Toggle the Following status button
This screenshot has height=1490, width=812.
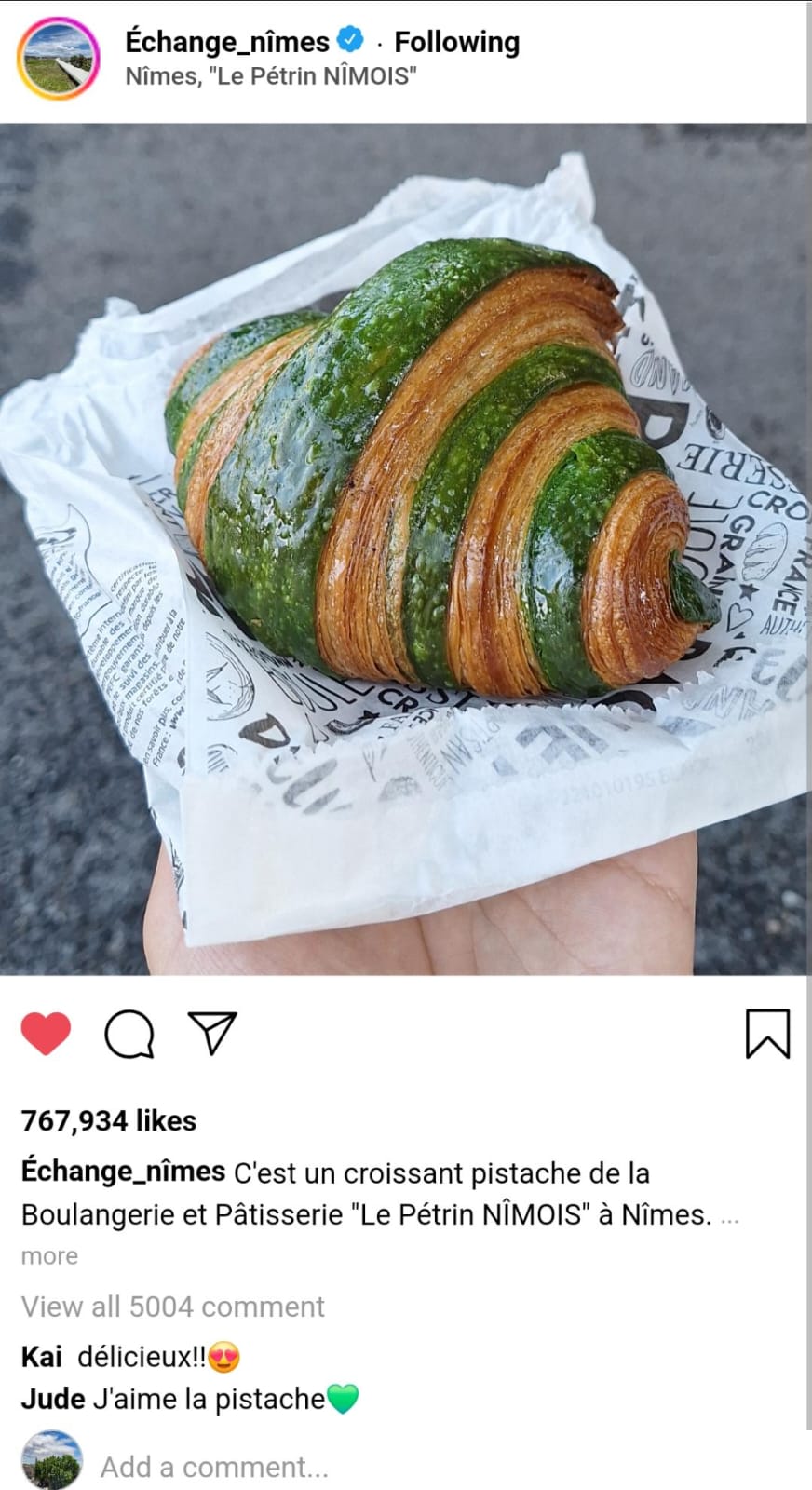click(456, 42)
